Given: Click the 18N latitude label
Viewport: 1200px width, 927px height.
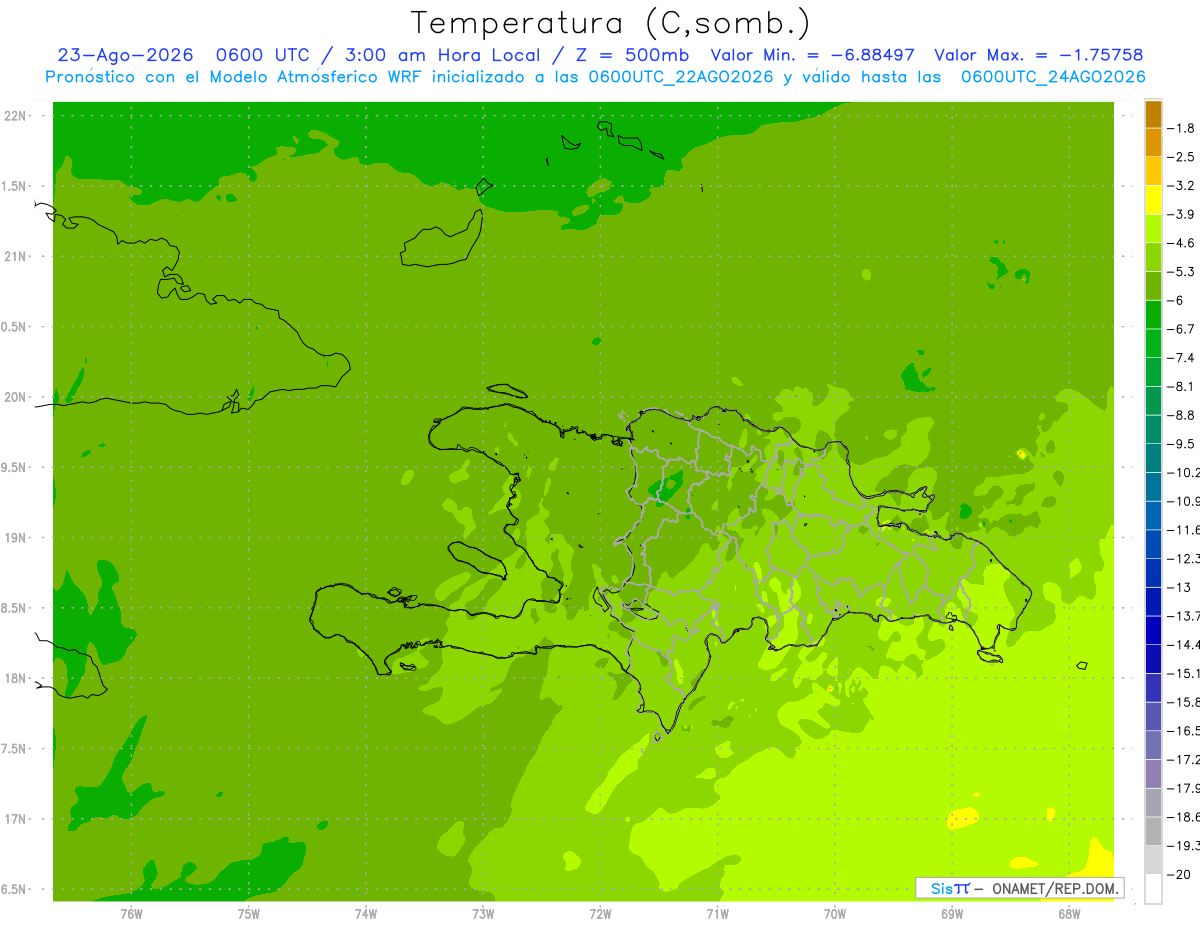Looking at the screenshot, I should pos(17,678).
